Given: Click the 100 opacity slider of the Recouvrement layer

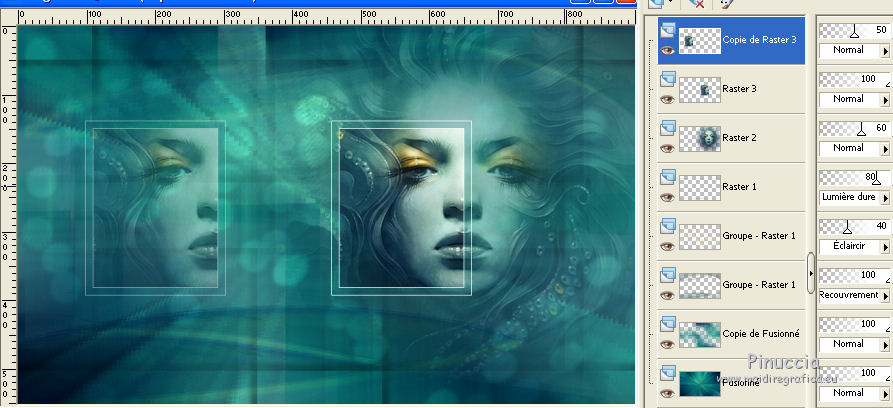Looking at the screenshot, I should (855, 276).
